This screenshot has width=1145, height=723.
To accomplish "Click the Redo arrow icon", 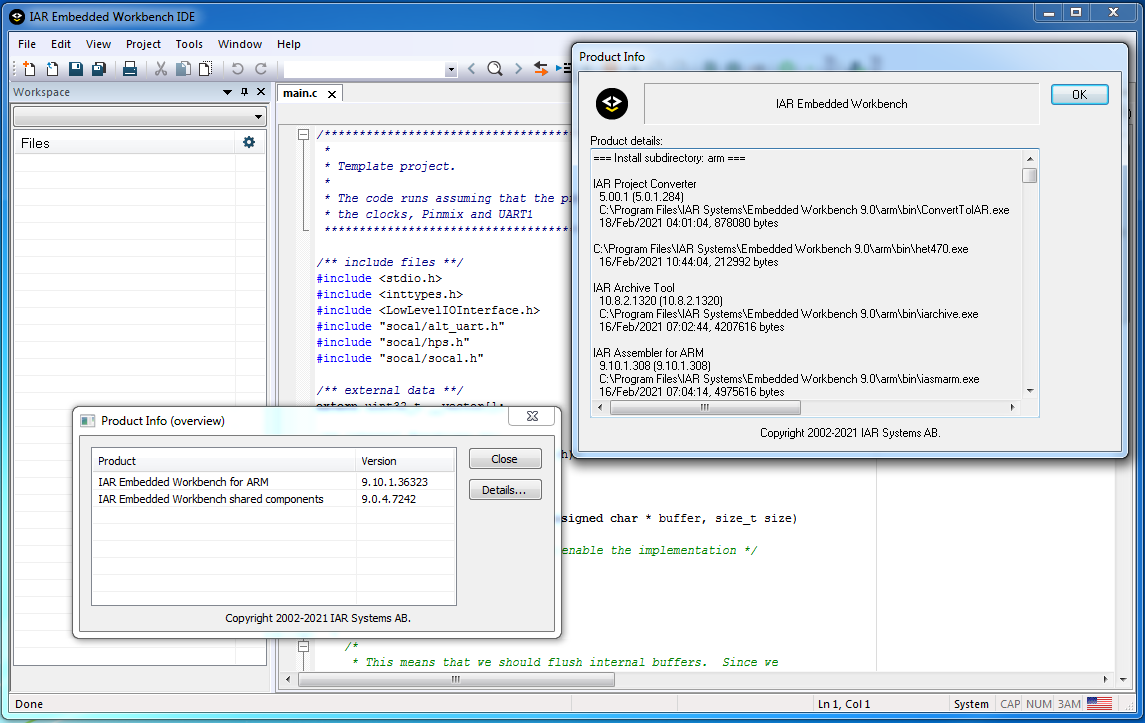I will (261, 69).
